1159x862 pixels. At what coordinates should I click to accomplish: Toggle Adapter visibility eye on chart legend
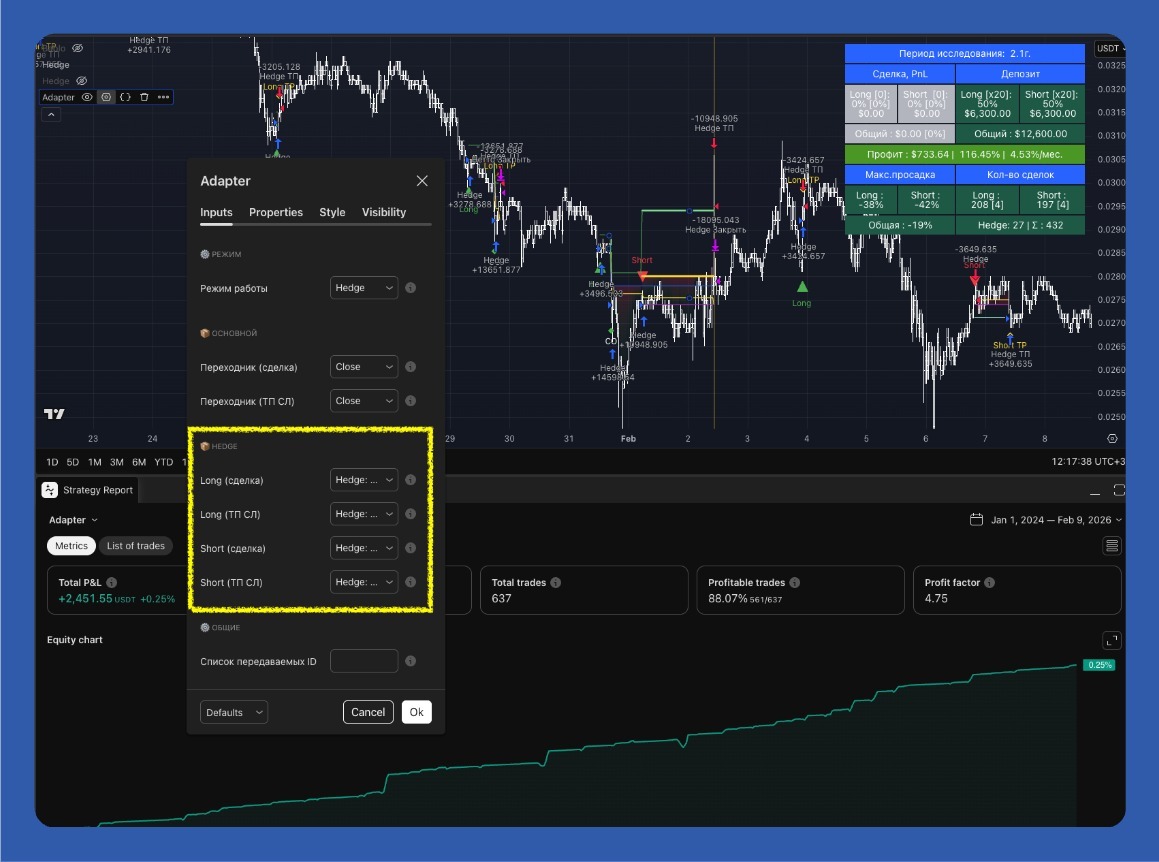click(x=87, y=97)
